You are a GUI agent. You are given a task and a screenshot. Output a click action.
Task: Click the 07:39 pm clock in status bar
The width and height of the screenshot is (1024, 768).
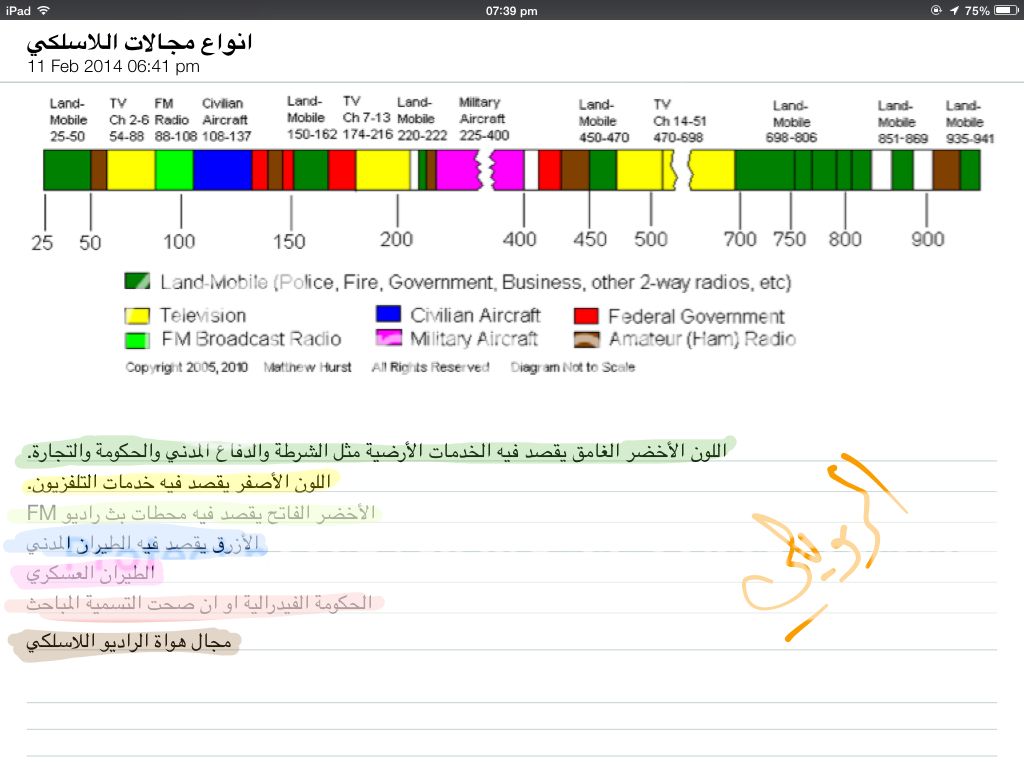tap(511, 10)
